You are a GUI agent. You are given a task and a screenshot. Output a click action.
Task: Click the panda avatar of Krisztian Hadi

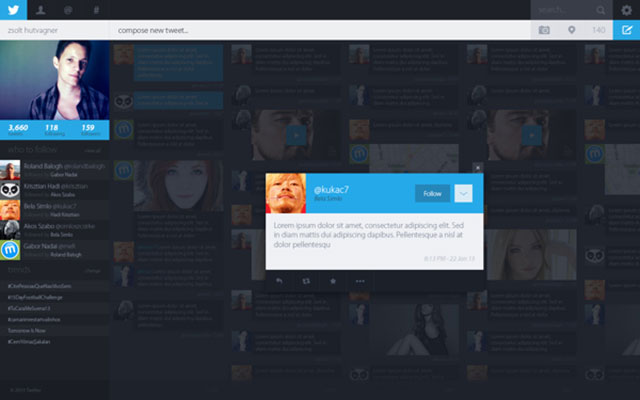coord(10,190)
